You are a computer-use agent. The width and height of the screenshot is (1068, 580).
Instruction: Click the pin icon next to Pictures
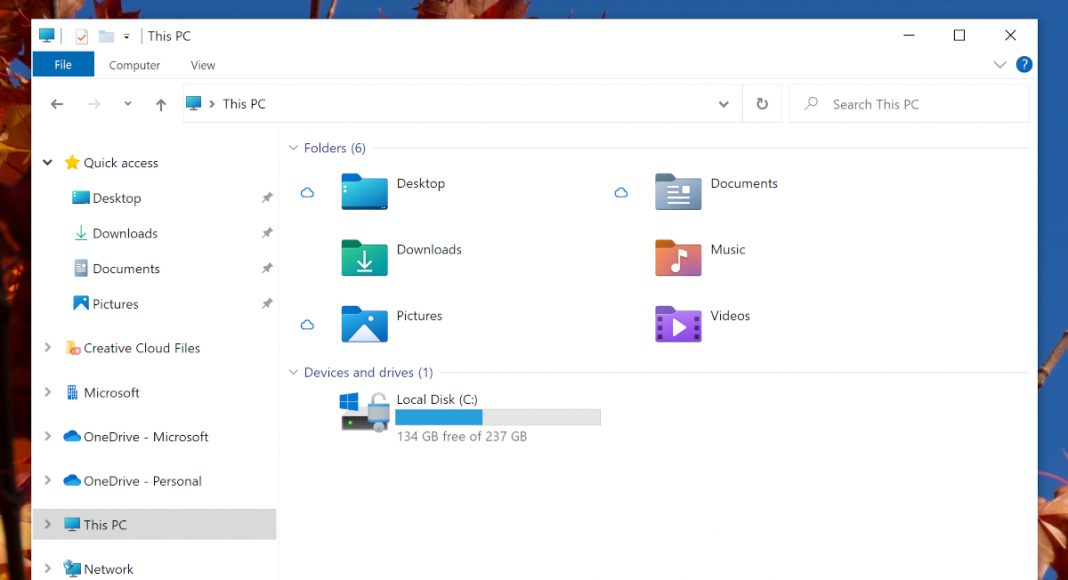click(267, 304)
